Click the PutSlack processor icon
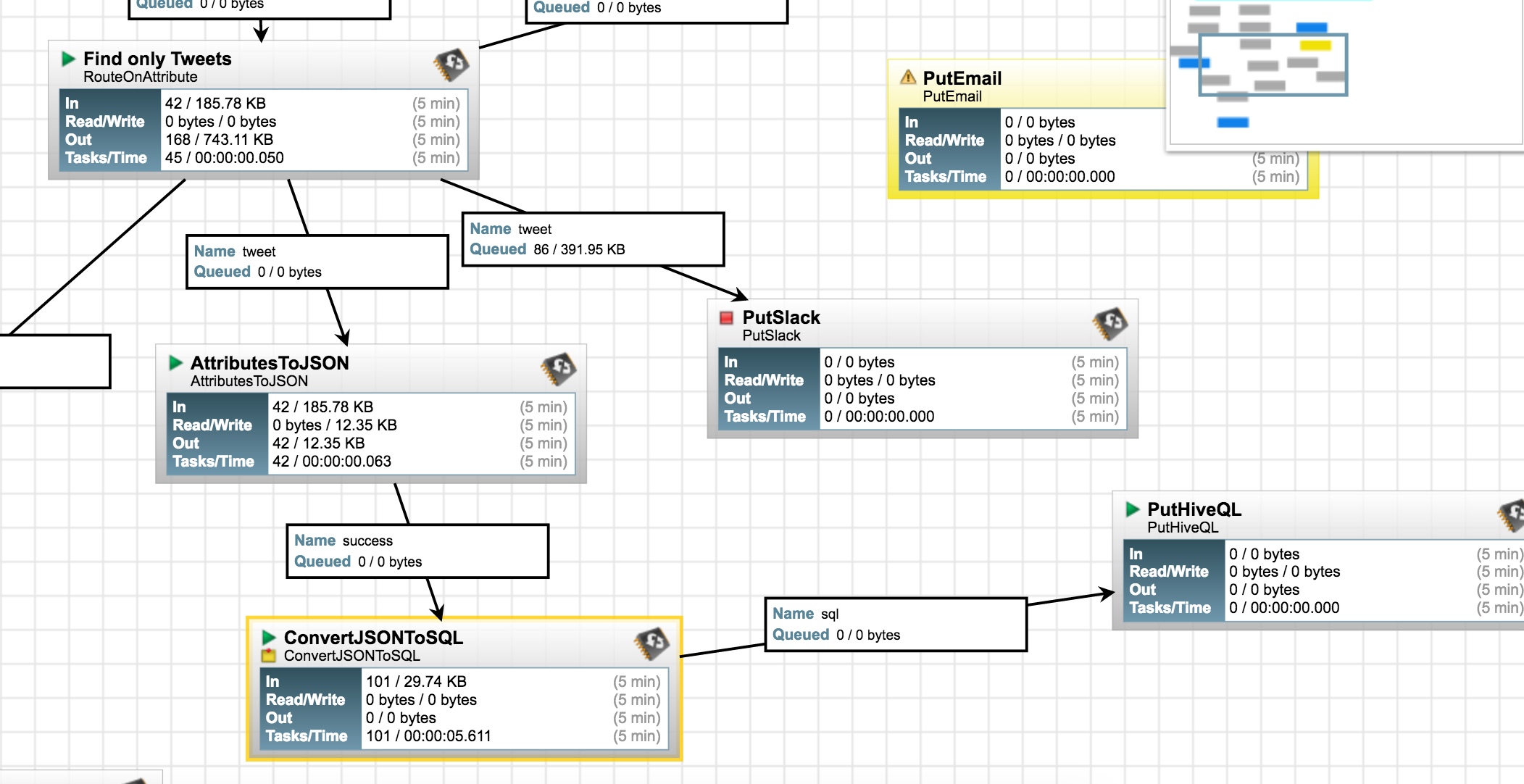Image resolution: width=1524 pixels, height=784 pixels. pyautogui.click(x=1110, y=324)
